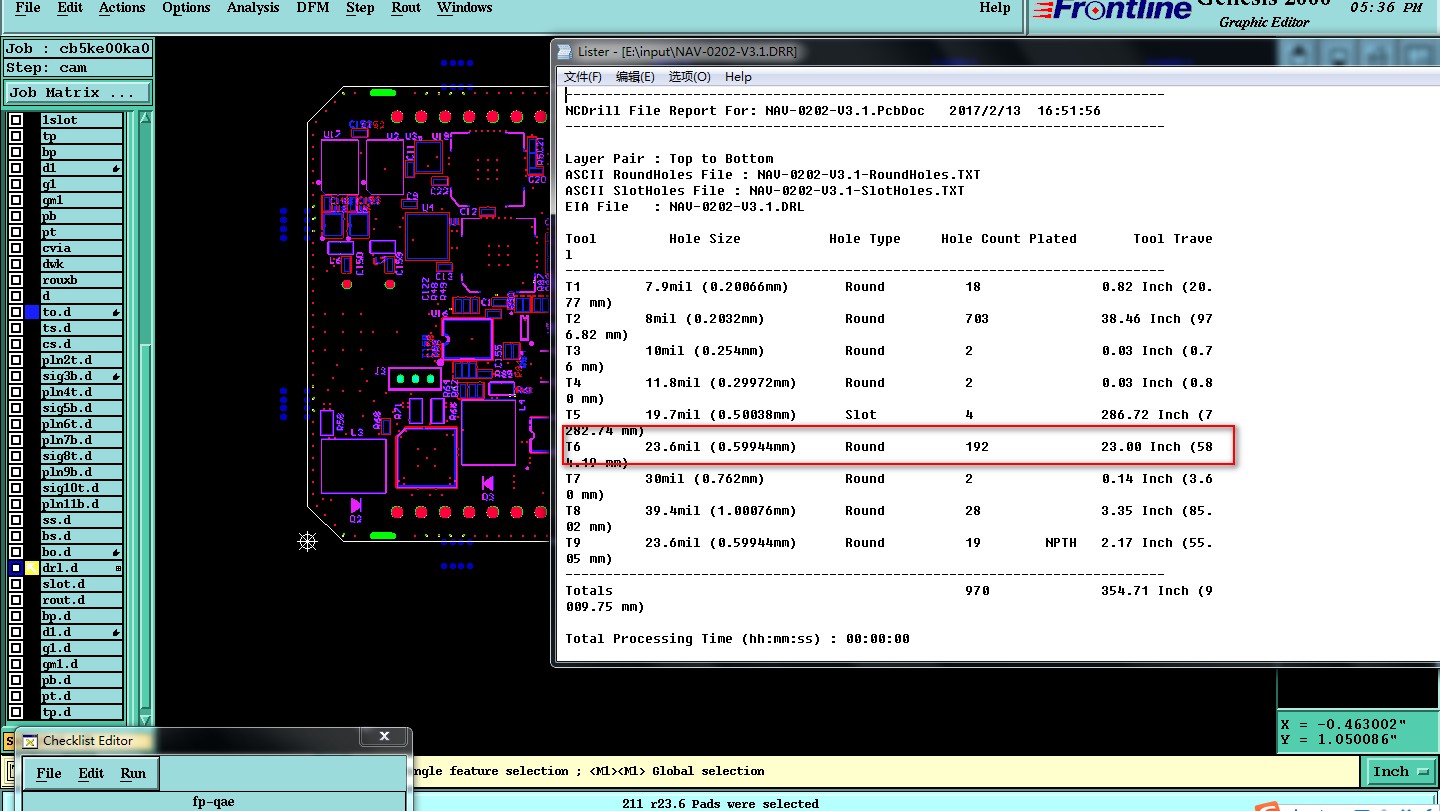Viewport: 1440px width, 811px height.
Task: Open the Inch units dropdown
Action: pos(1399,771)
